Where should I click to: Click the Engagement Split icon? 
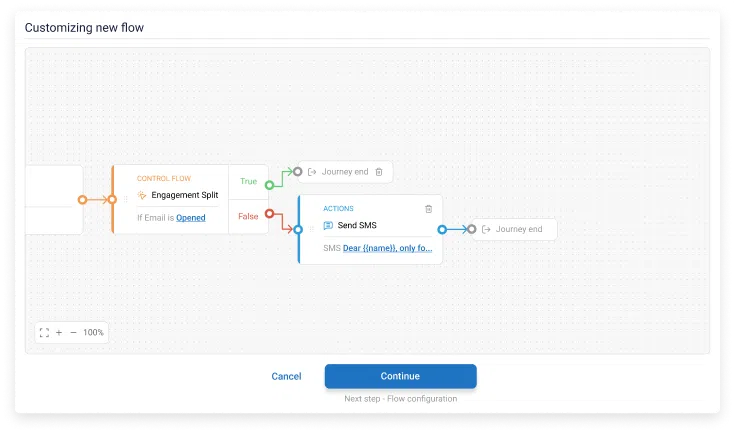(x=141, y=195)
